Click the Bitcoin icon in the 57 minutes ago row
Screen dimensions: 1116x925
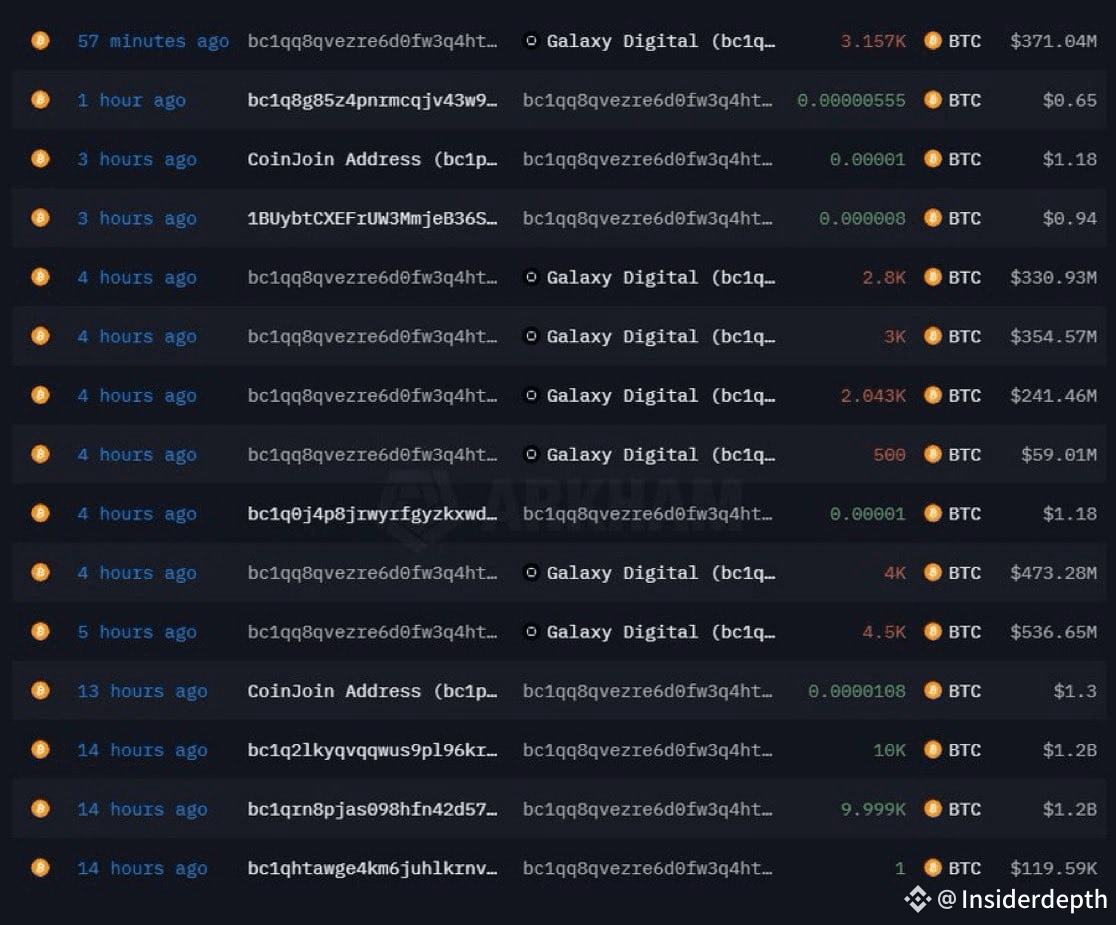(x=41, y=41)
